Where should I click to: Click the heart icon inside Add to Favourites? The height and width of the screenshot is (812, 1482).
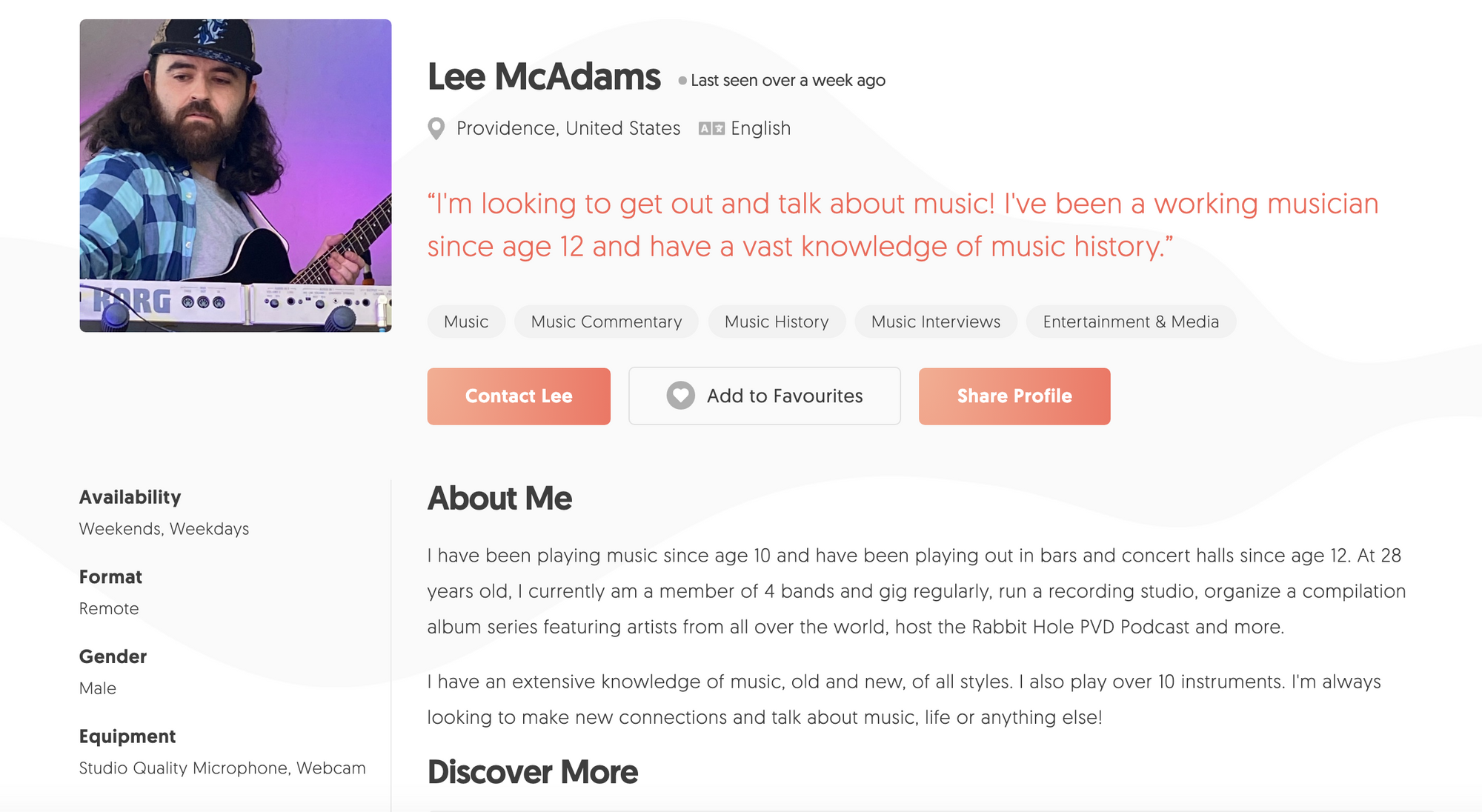tap(681, 396)
